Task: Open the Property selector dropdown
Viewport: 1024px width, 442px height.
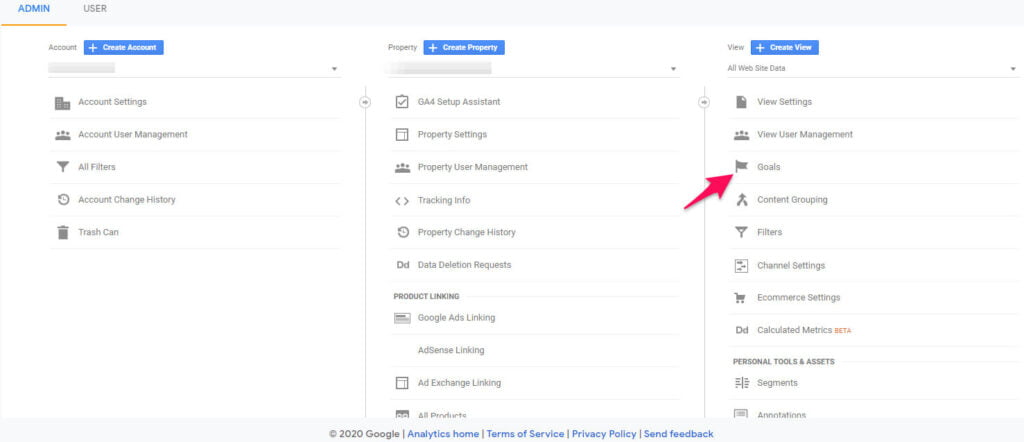Action: (534, 68)
